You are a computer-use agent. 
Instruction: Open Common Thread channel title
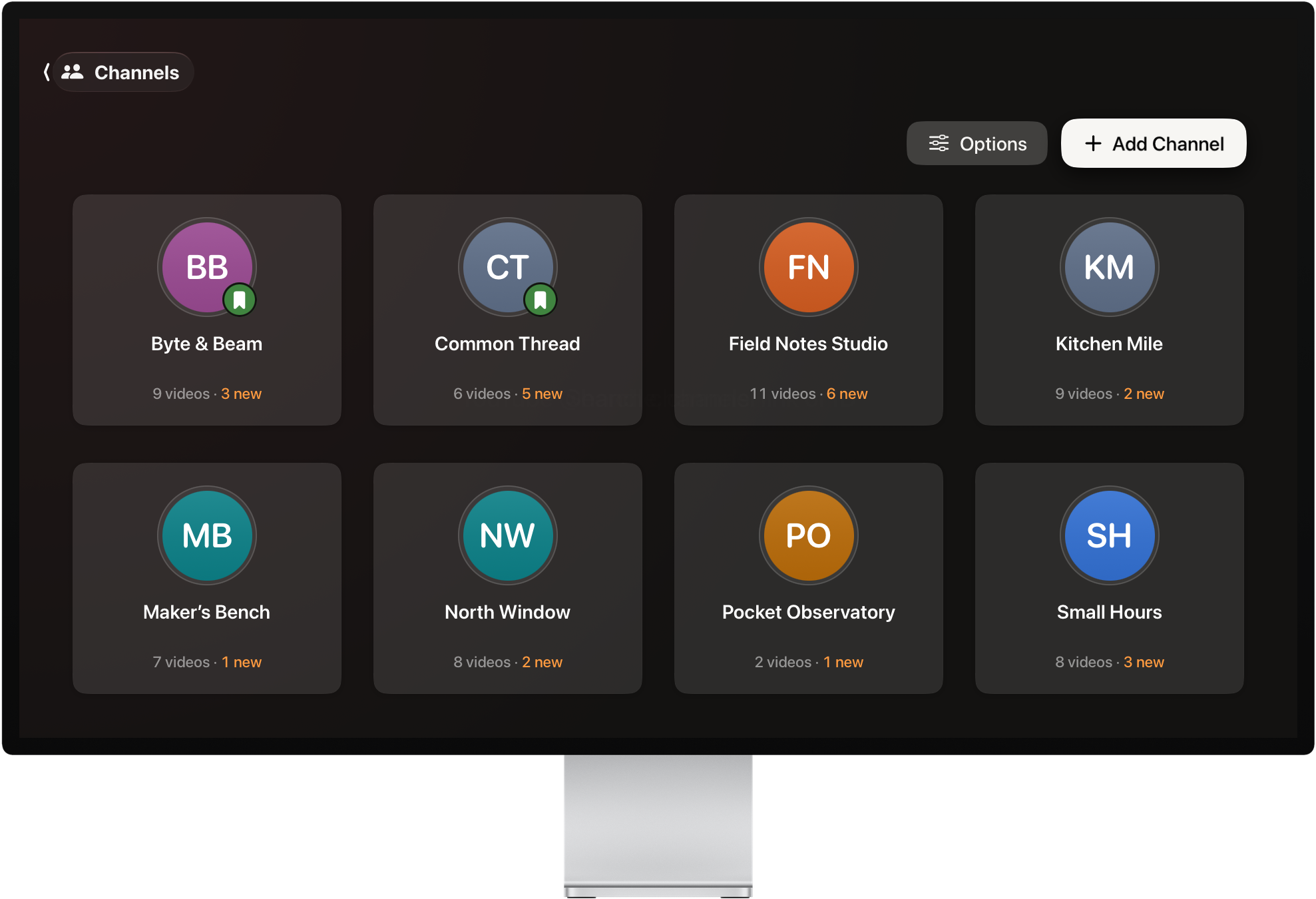pyautogui.click(x=507, y=344)
